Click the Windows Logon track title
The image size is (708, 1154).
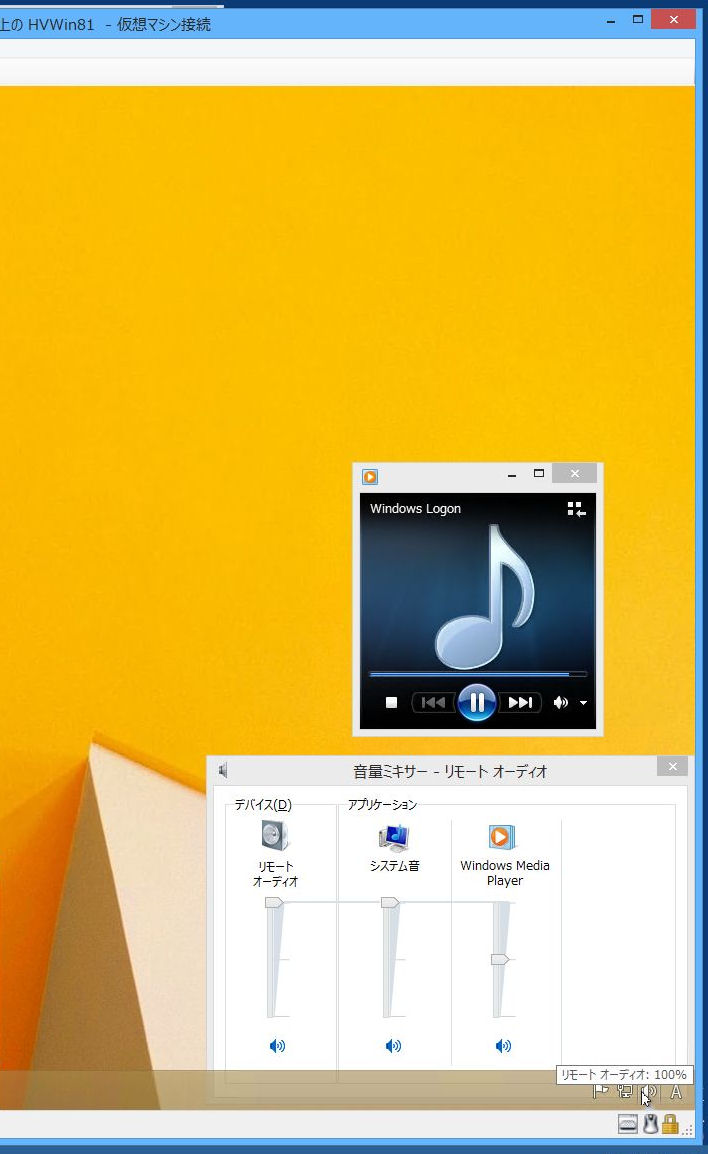coord(415,509)
